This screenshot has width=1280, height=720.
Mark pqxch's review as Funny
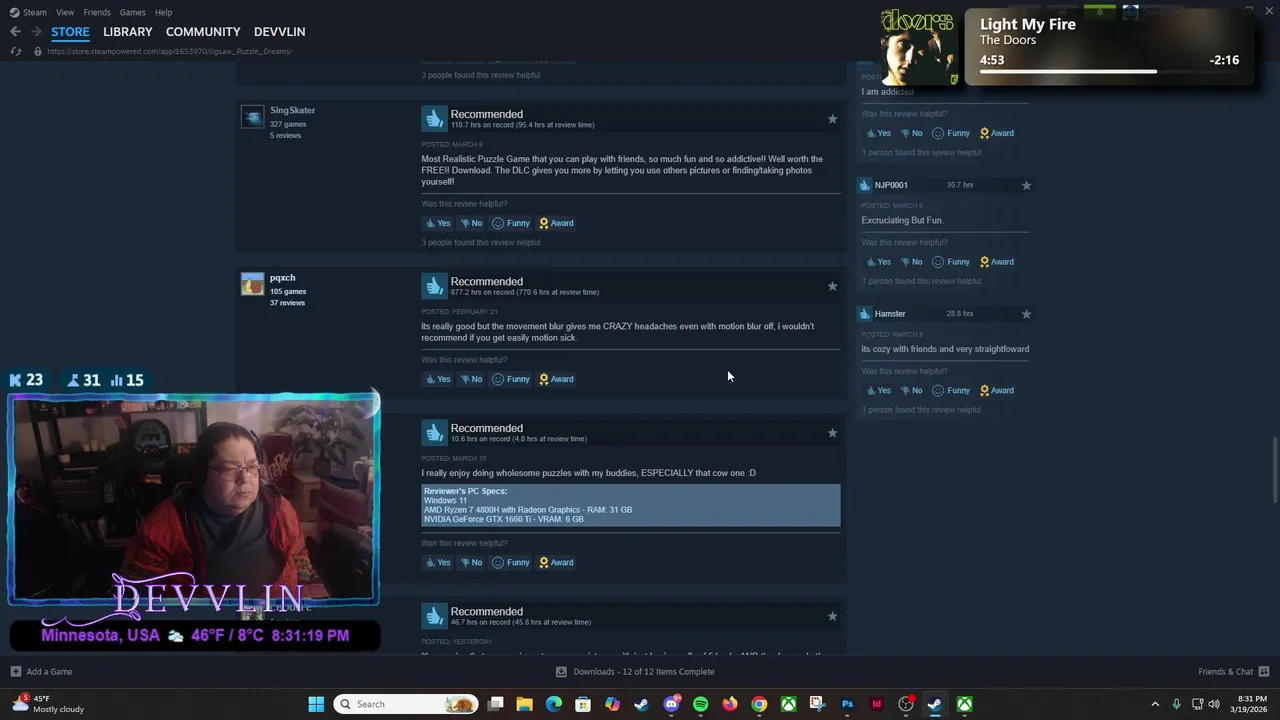511,379
